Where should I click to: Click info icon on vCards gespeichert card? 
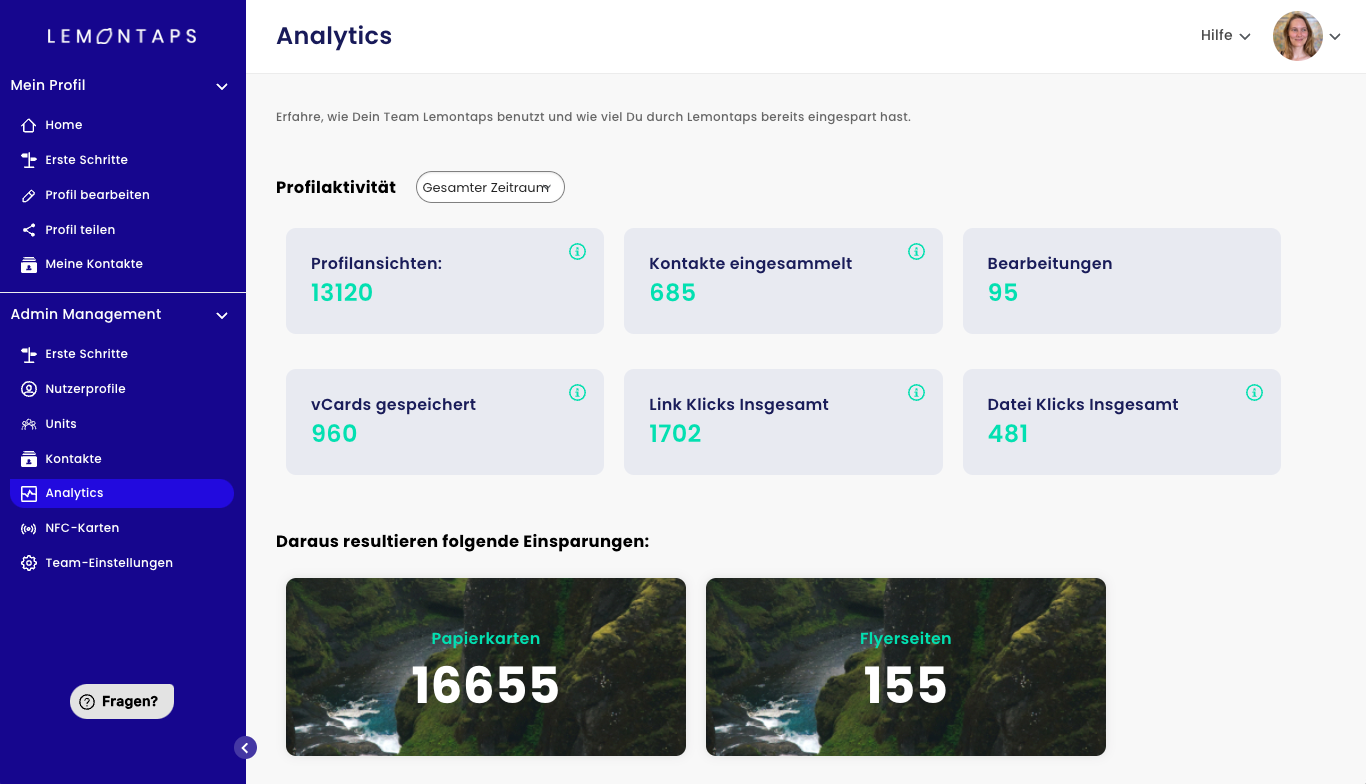pyautogui.click(x=577, y=393)
